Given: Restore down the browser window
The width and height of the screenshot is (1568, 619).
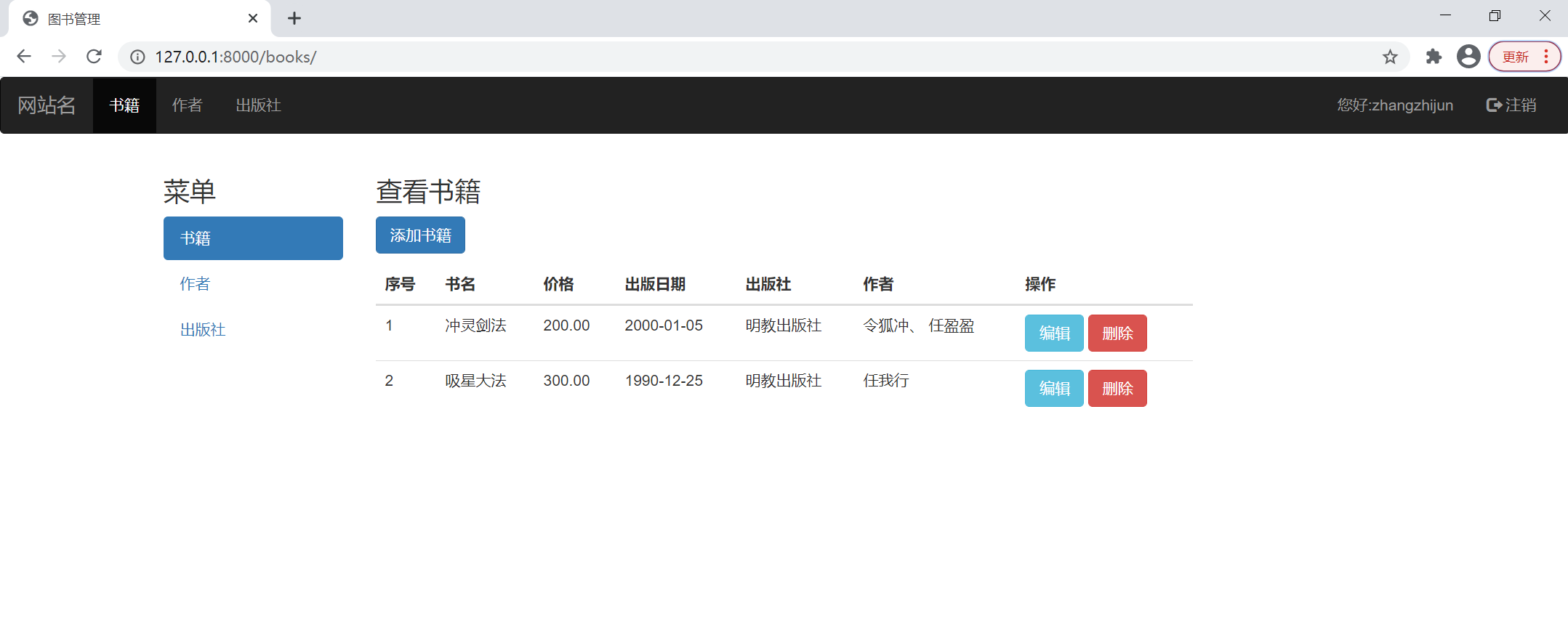Looking at the screenshot, I should (x=1495, y=15).
